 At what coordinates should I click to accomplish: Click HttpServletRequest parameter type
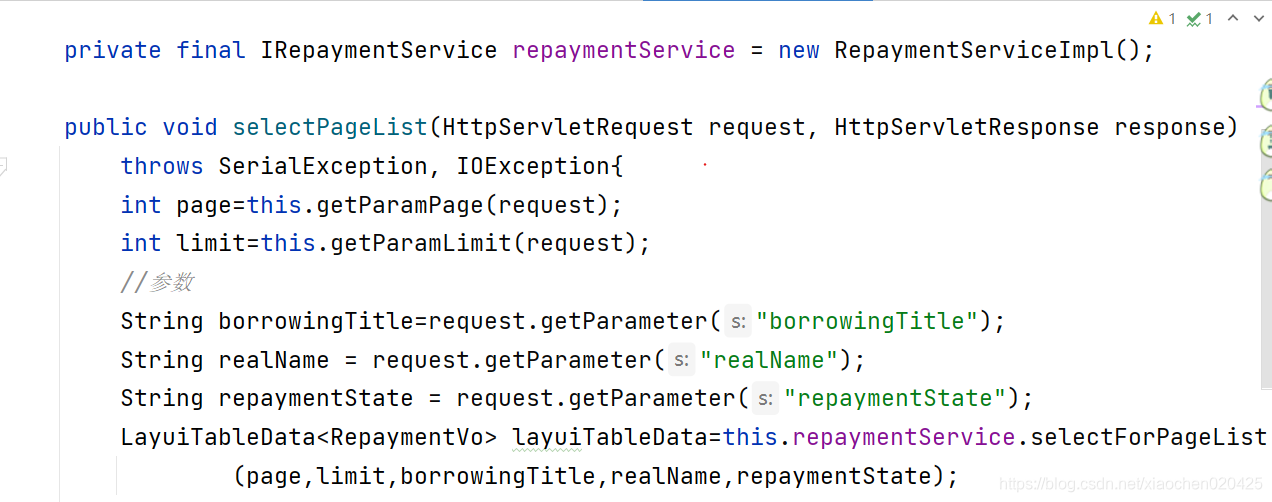click(568, 127)
